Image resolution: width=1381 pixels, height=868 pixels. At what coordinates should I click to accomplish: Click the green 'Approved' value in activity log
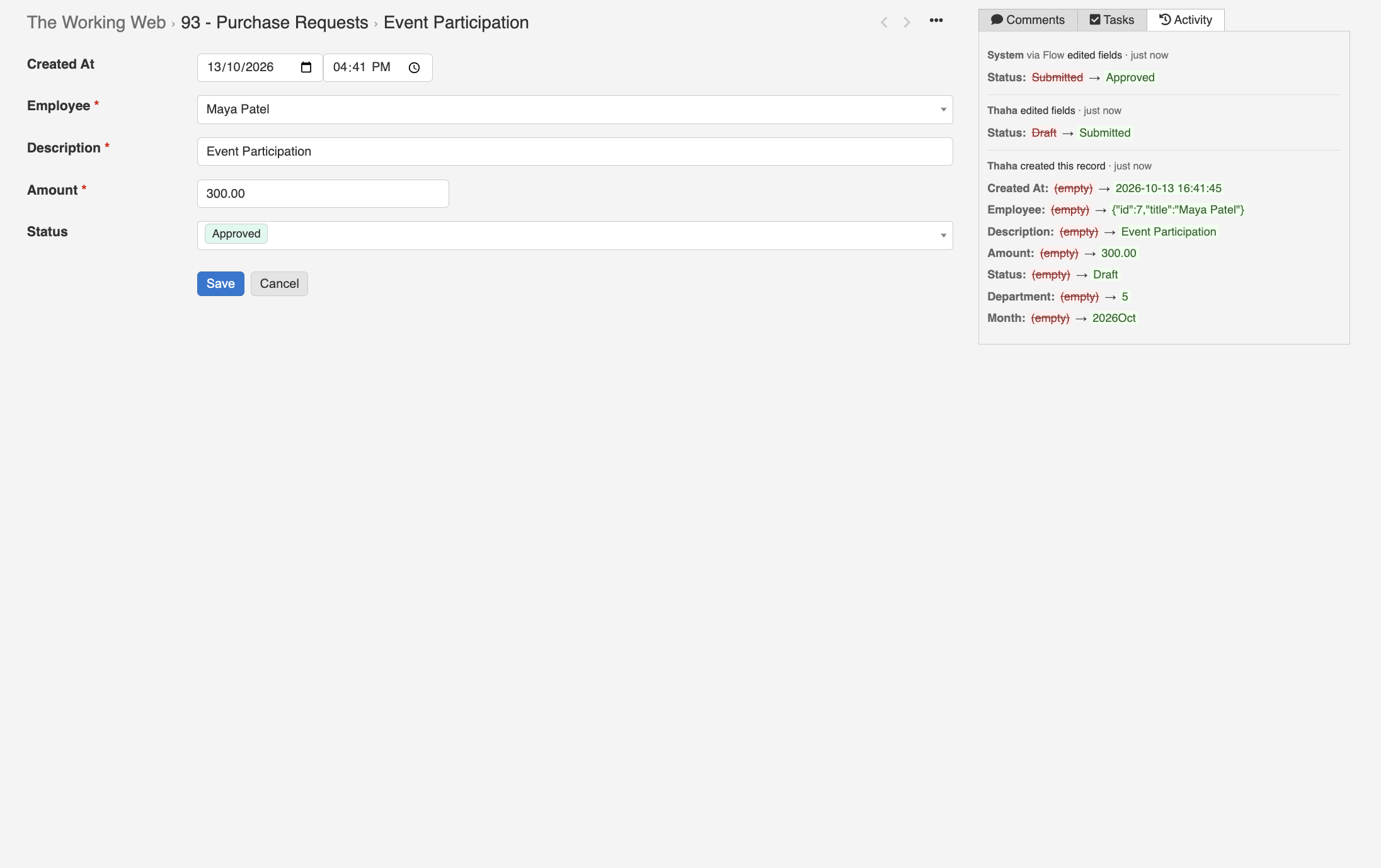click(1130, 77)
